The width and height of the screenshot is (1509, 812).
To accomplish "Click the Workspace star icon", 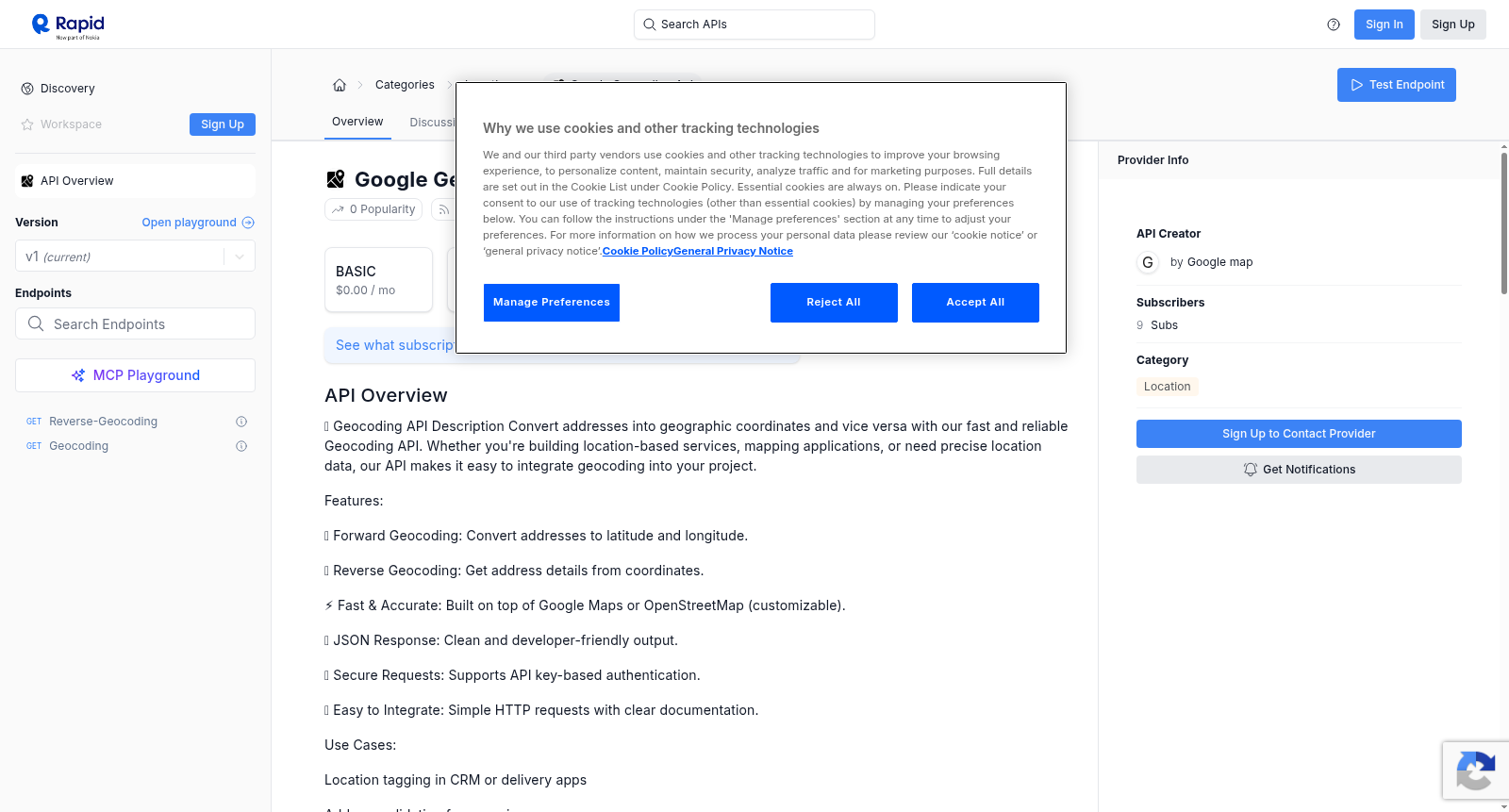I will click(x=27, y=124).
